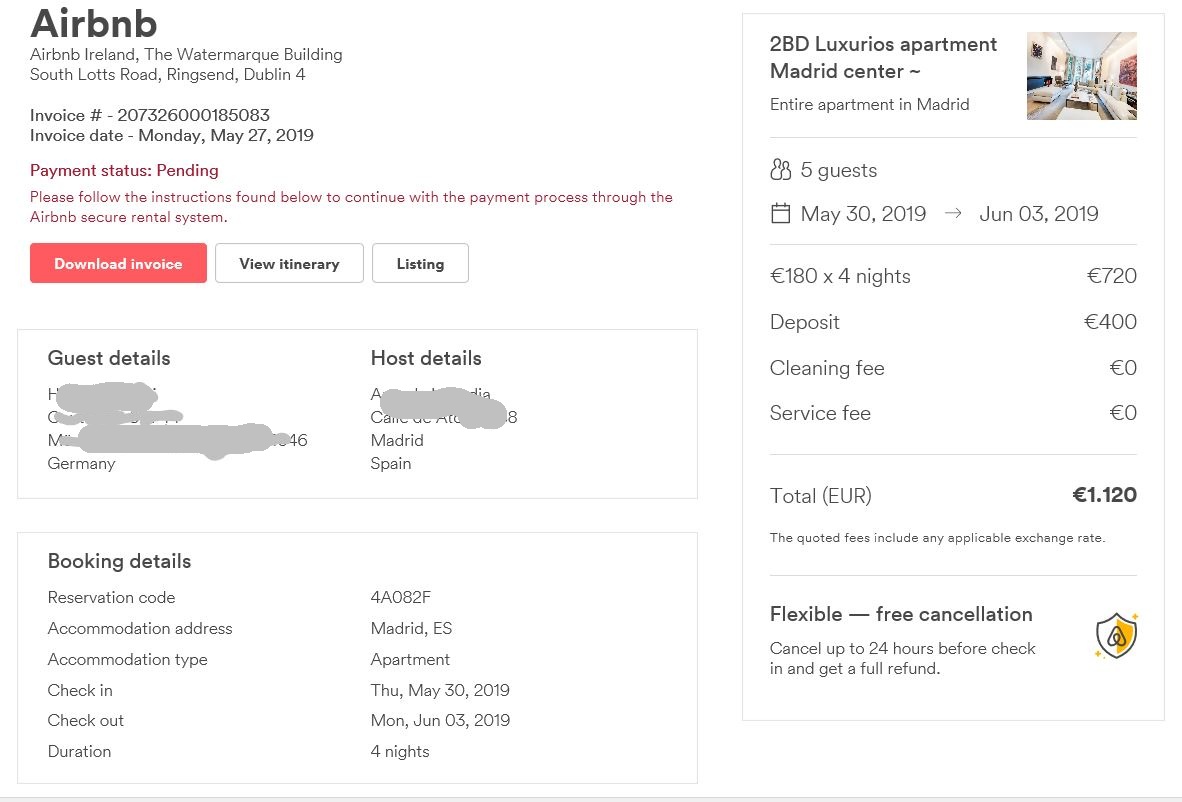Select the reservation code 4A082F
The height and width of the screenshot is (802, 1182).
[400, 597]
